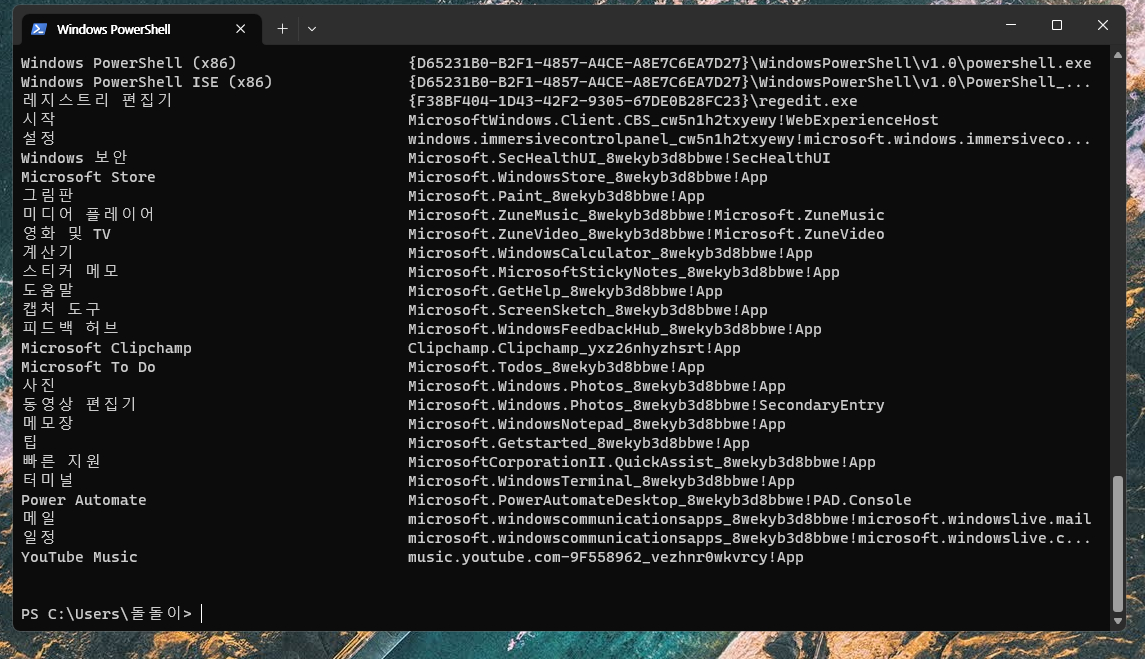Click the Clipchamp.Clipchamp AppID
1145x659 pixels.
tap(574, 348)
